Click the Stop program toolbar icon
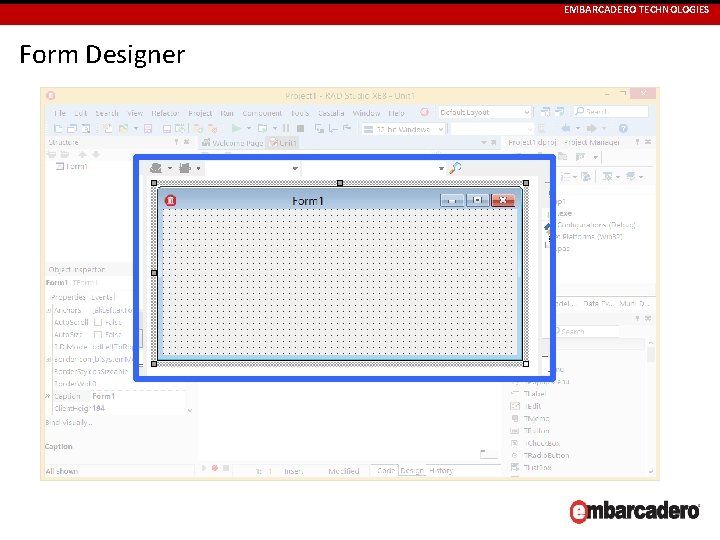The height and width of the screenshot is (540, 720). point(301,129)
